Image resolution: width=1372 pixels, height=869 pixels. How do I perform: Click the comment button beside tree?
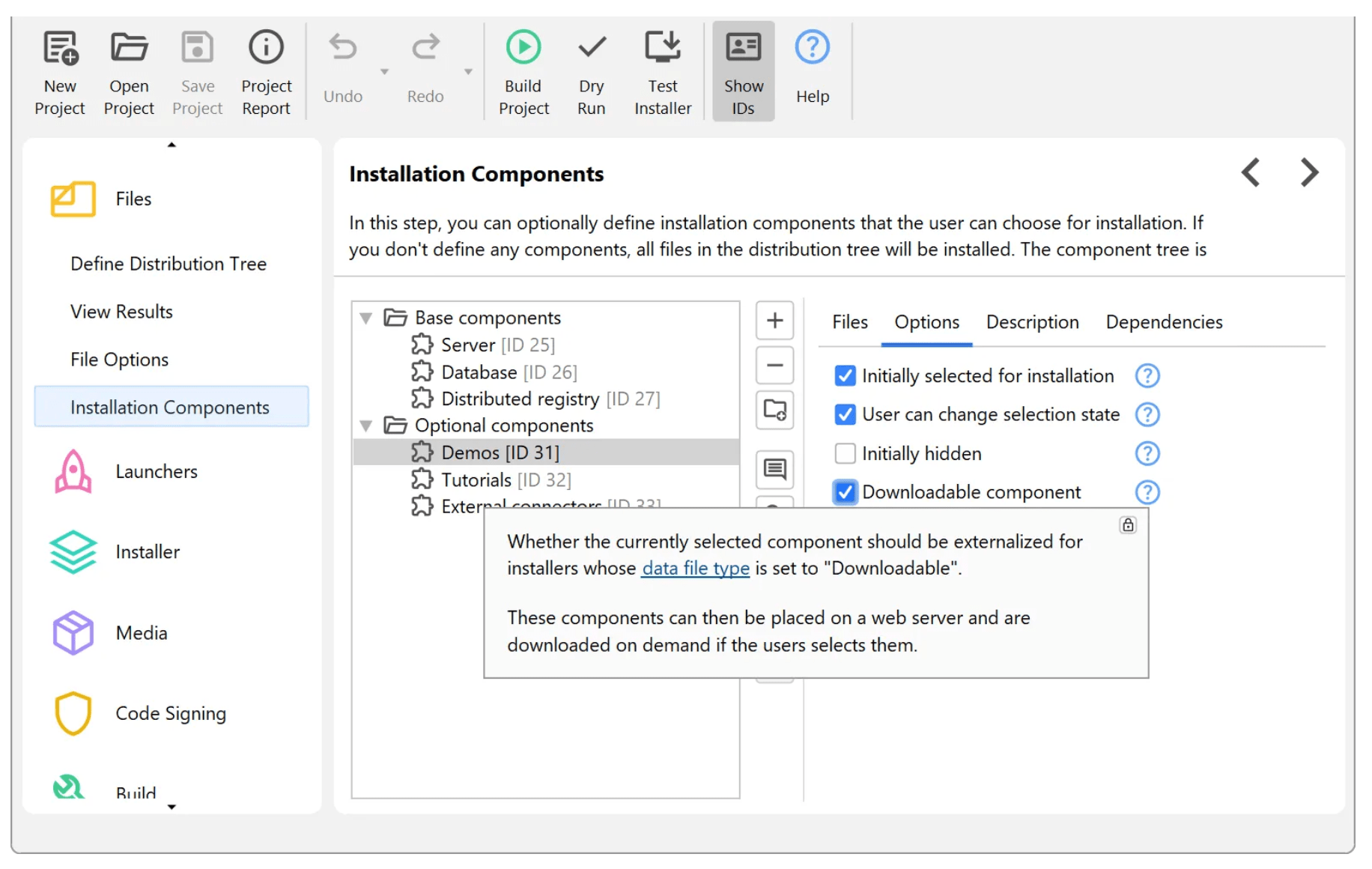pyautogui.click(x=774, y=470)
